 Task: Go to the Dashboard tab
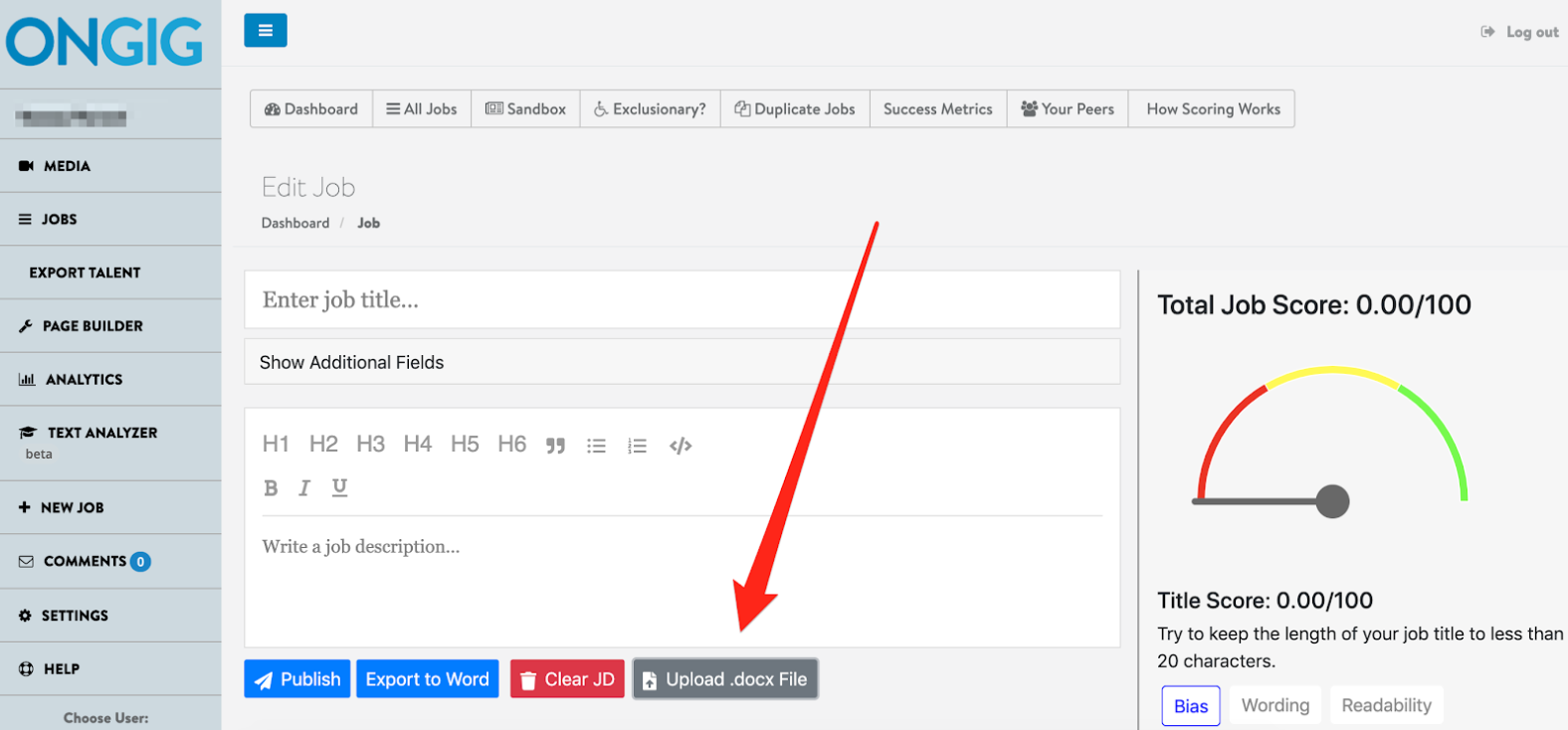click(x=311, y=109)
